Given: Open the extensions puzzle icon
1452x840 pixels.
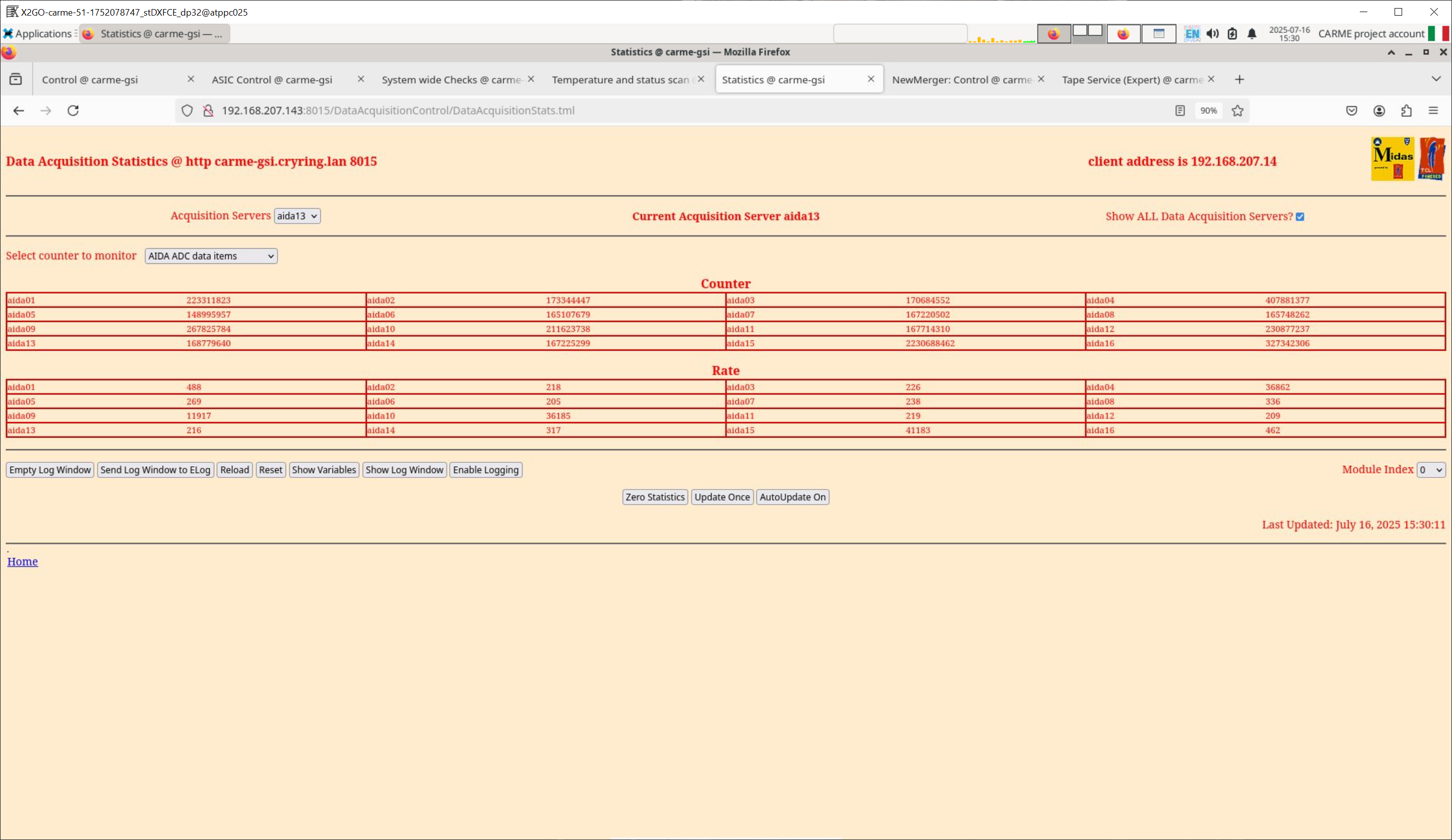Looking at the screenshot, I should (x=1406, y=111).
